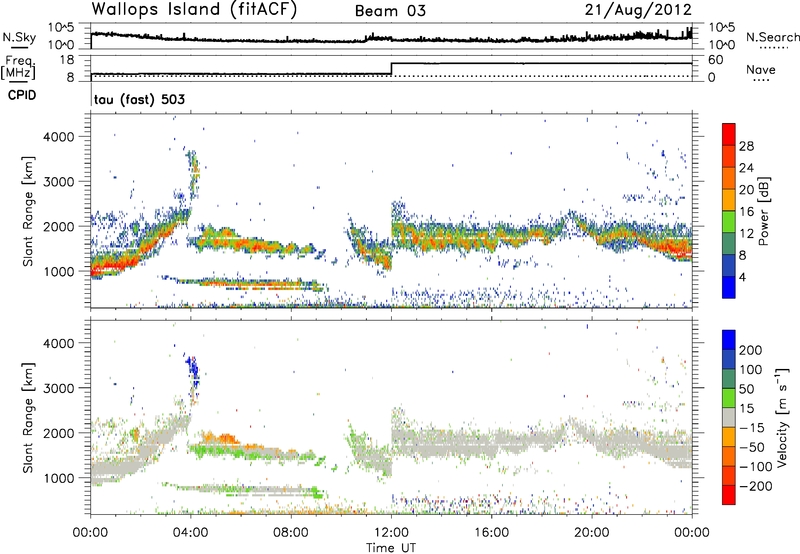Pick the bright blue bottom Power colorbar segment
Image resolution: width=800 pixels, height=554 pixels.
point(729,287)
